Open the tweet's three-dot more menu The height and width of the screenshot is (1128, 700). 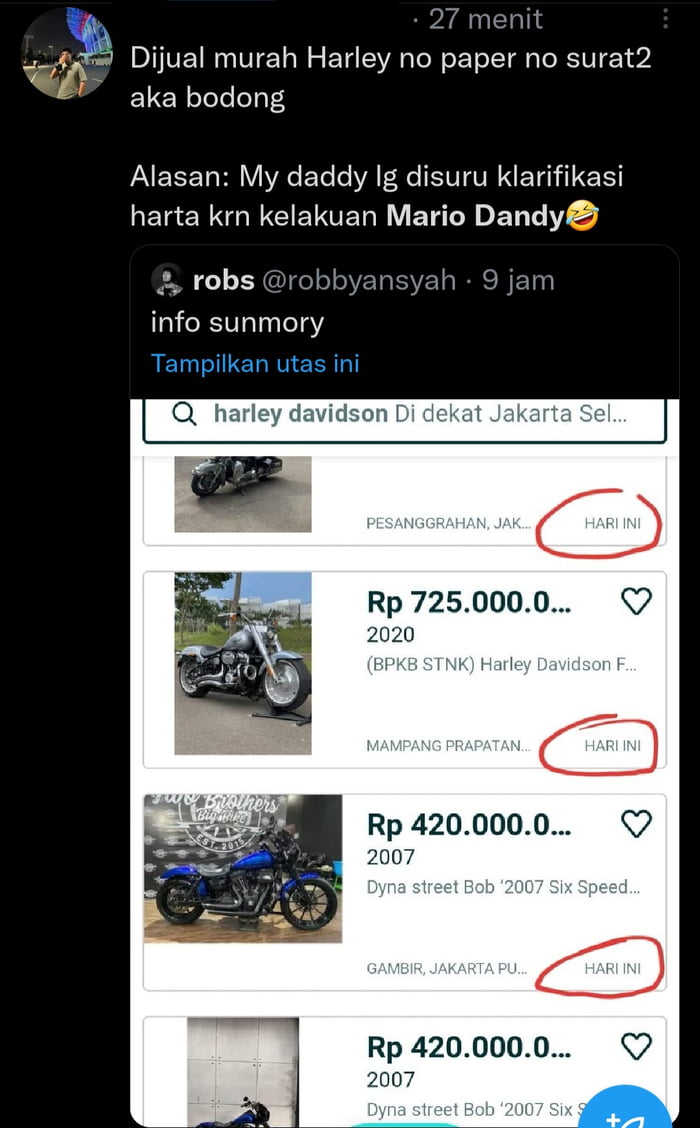click(667, 18)
